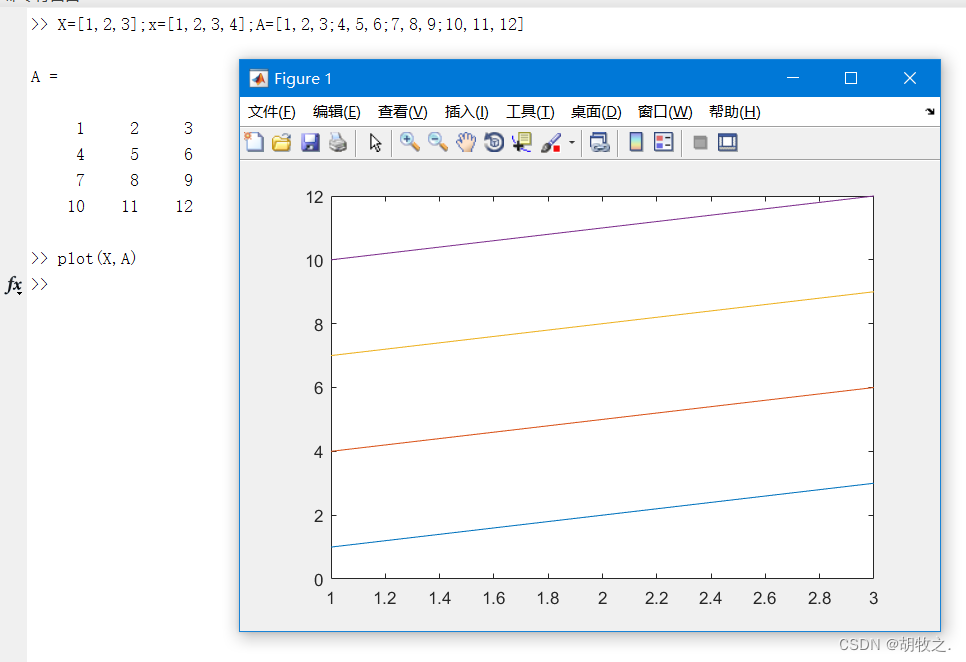Select the Edit Plot arrow tool

click(x=375, y=143)
